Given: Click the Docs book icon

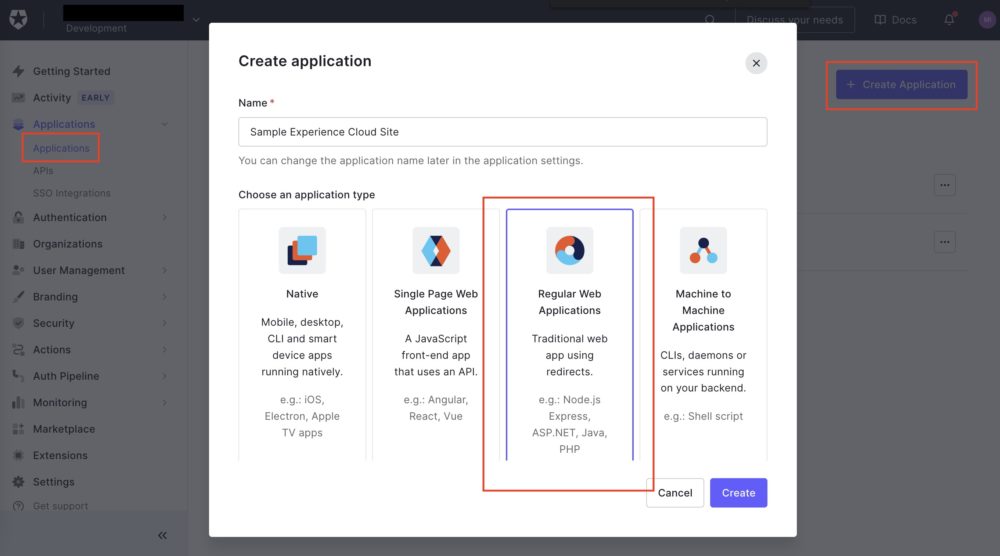Looking at the screenshot, I should coord(880,20).
